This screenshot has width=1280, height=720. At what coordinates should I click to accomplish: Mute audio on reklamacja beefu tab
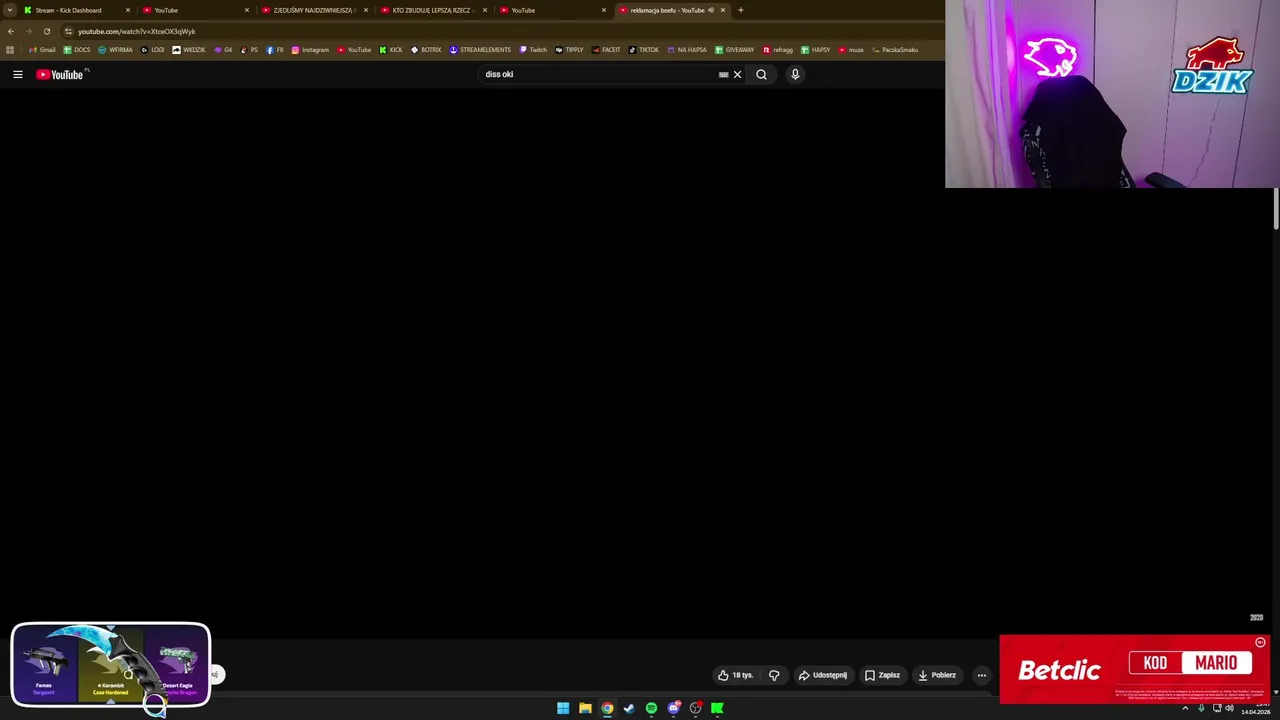[x=711, y=10]
